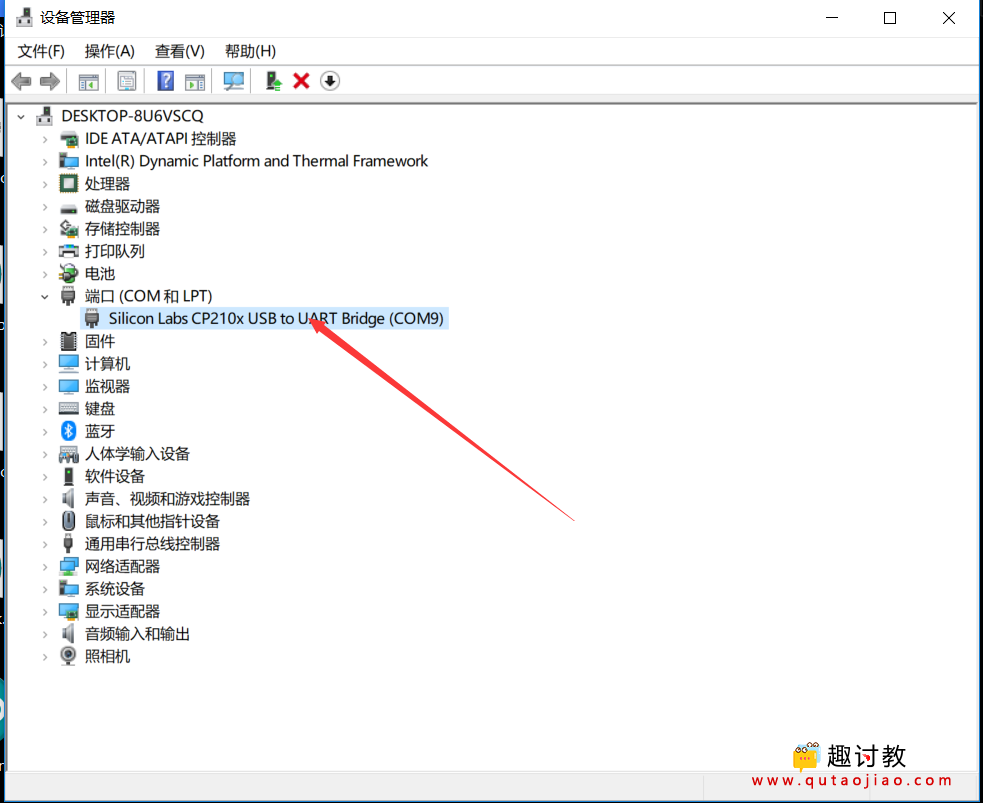Viewport: 983px width, 803px height.
Task: Click the display adapters icon
Action: (68, 611)
